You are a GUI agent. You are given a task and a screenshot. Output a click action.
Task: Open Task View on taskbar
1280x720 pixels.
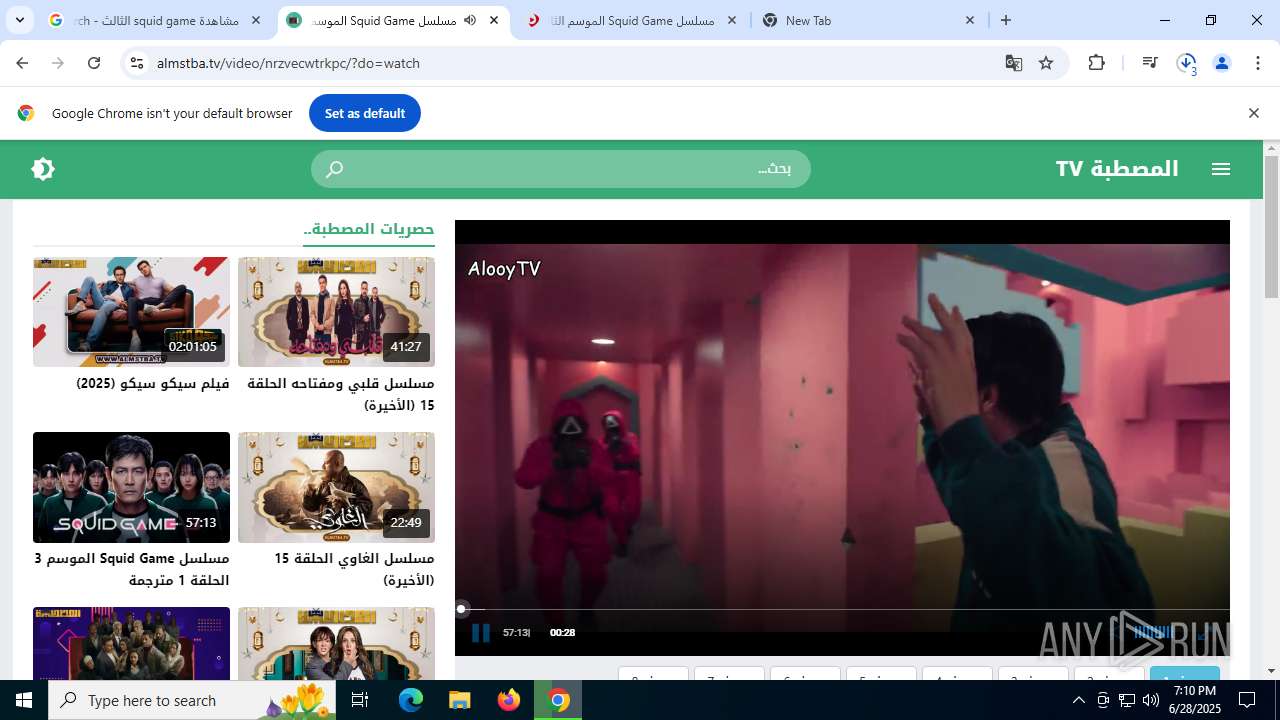point(361,700)
